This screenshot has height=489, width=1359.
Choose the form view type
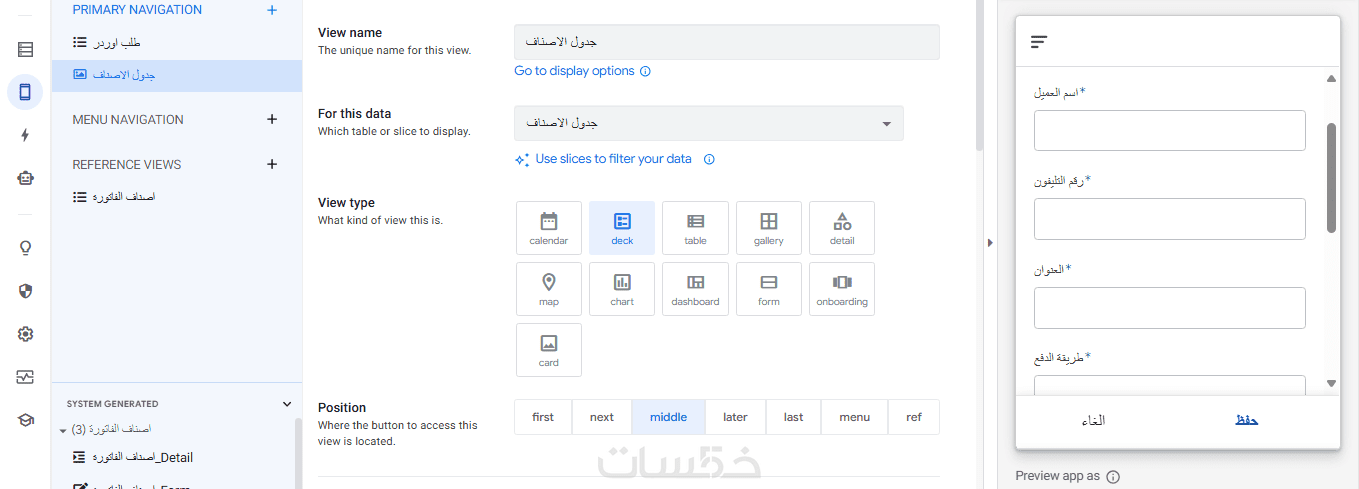pos(768,289)
